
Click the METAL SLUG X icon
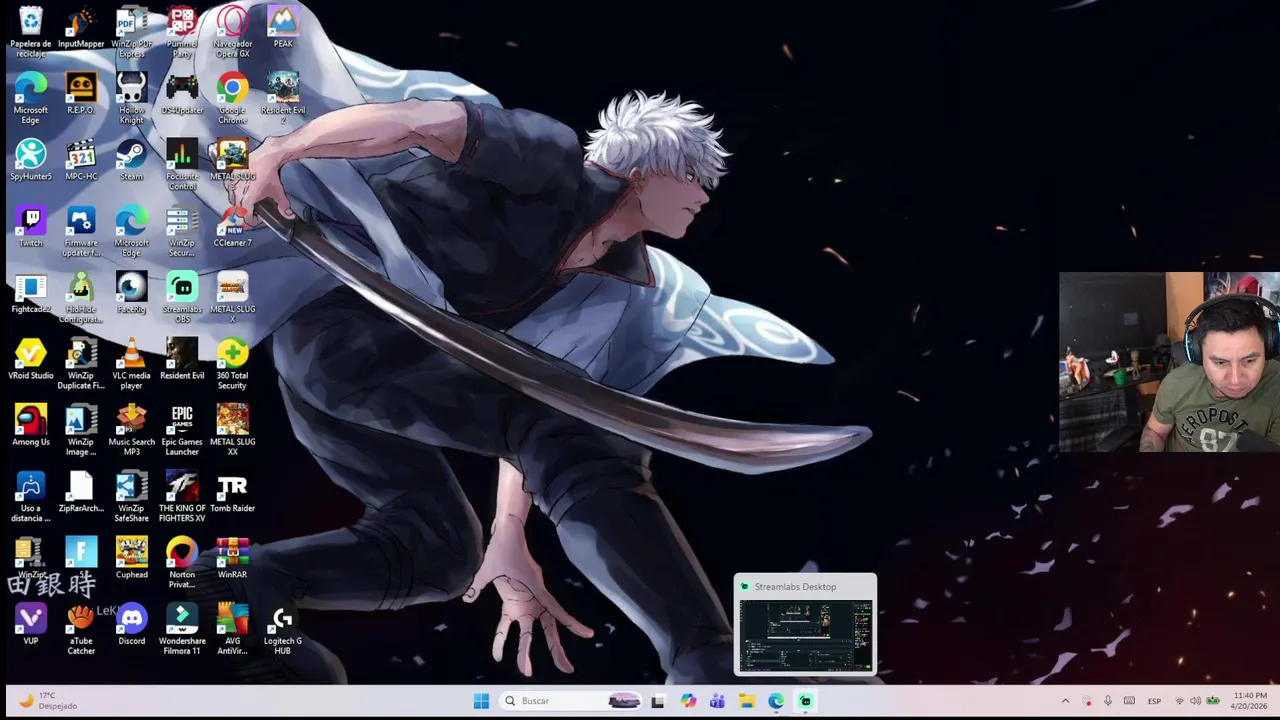point(232,297)
